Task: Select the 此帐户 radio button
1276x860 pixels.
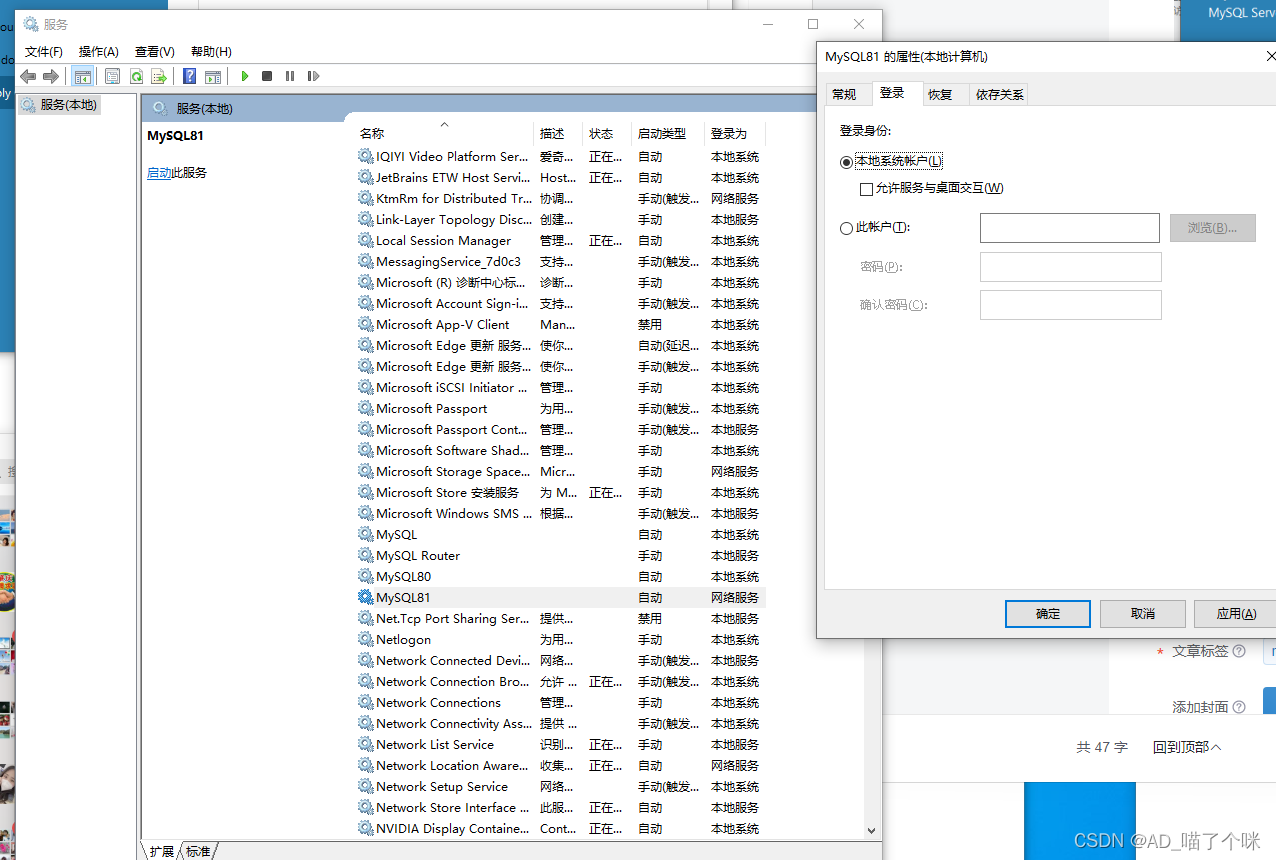Action: [845, 227]
